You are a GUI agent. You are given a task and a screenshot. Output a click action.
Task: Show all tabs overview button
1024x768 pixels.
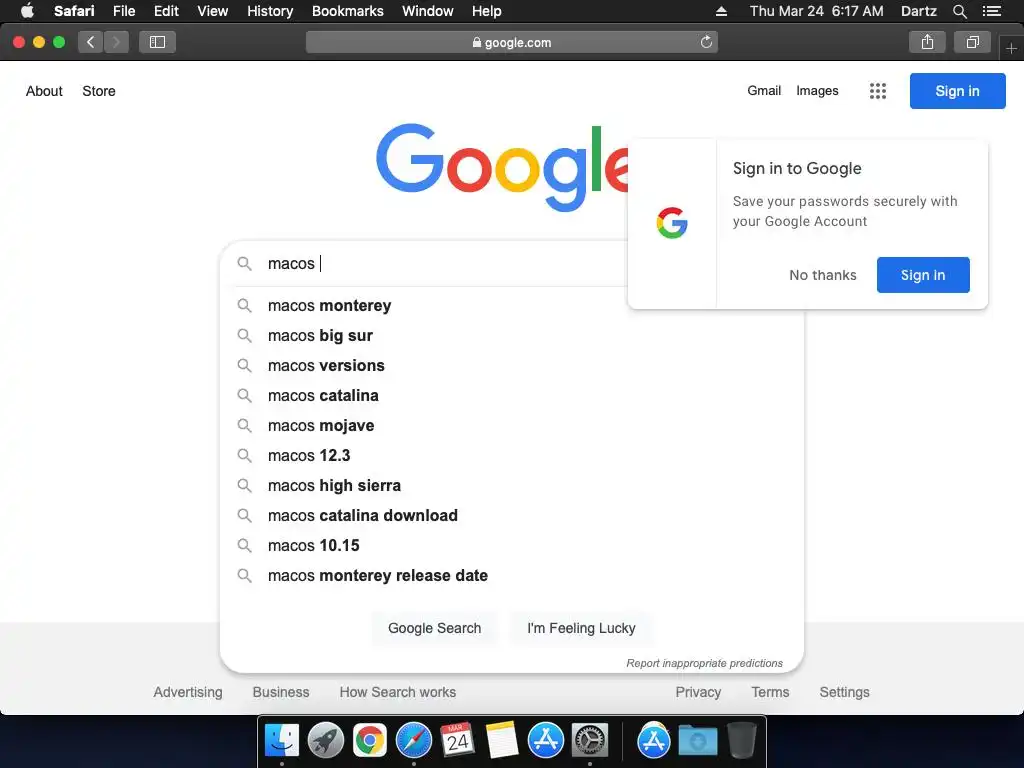point(972,42)
